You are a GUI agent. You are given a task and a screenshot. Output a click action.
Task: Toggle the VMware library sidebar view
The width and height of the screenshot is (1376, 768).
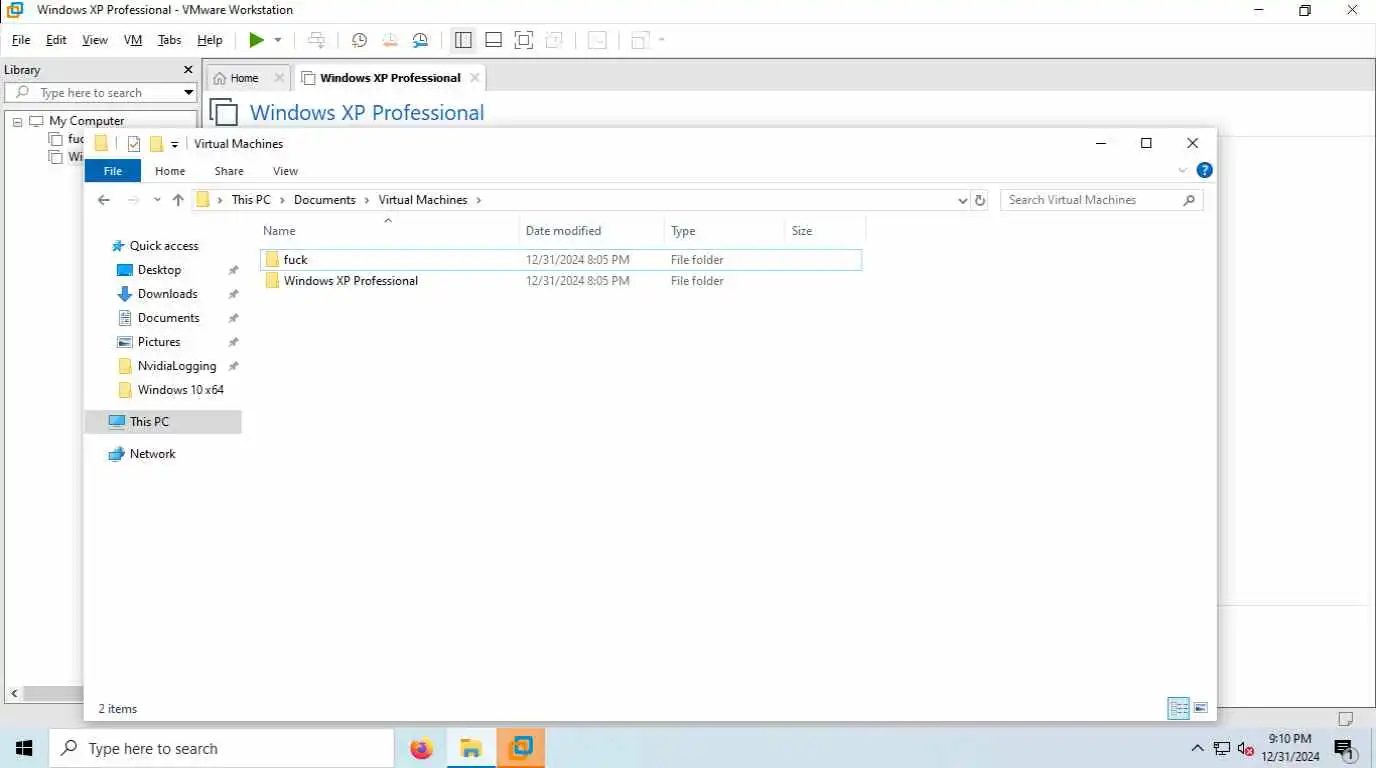pos(463,40)
